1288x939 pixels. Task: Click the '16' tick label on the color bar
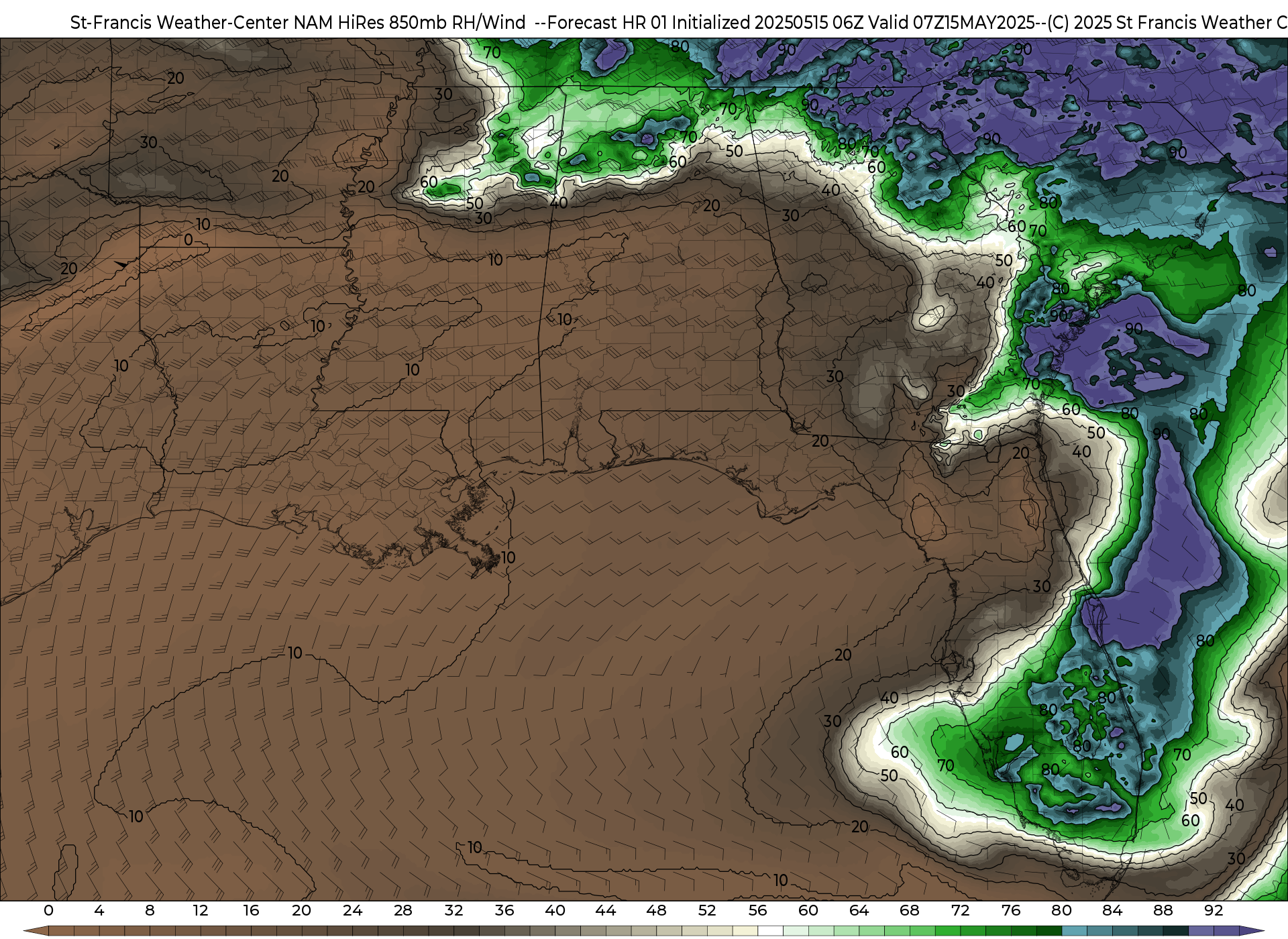click(251, 910)
